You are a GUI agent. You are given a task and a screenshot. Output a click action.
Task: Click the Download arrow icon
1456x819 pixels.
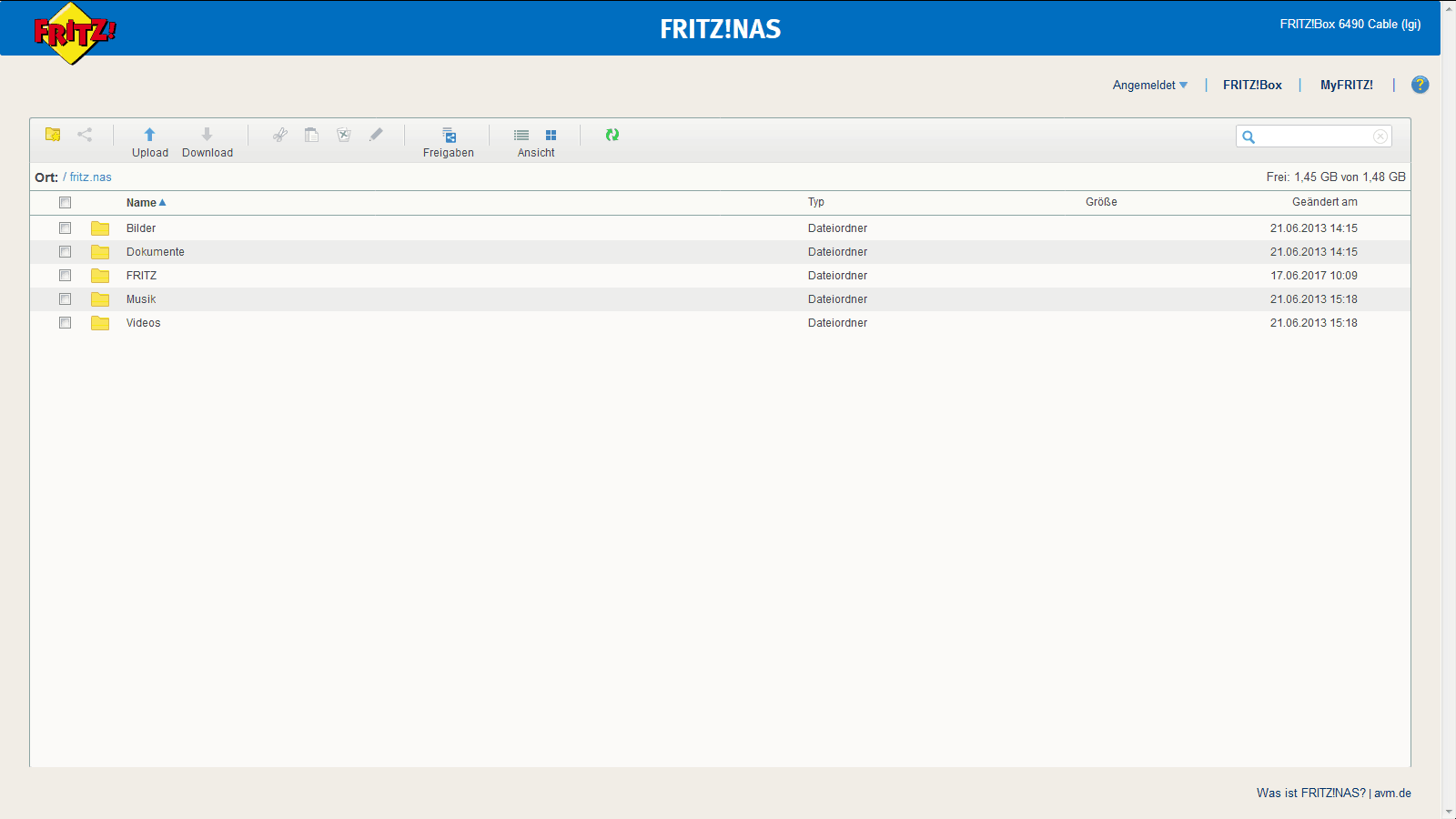(207, 135)
